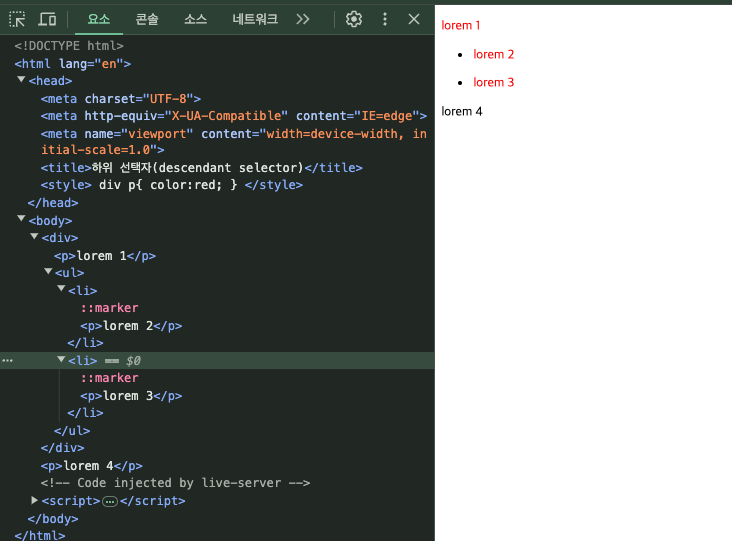Select the meta charset UTF-8 node
The width and height of the screenshot is (732, 541).
[120, 98]
